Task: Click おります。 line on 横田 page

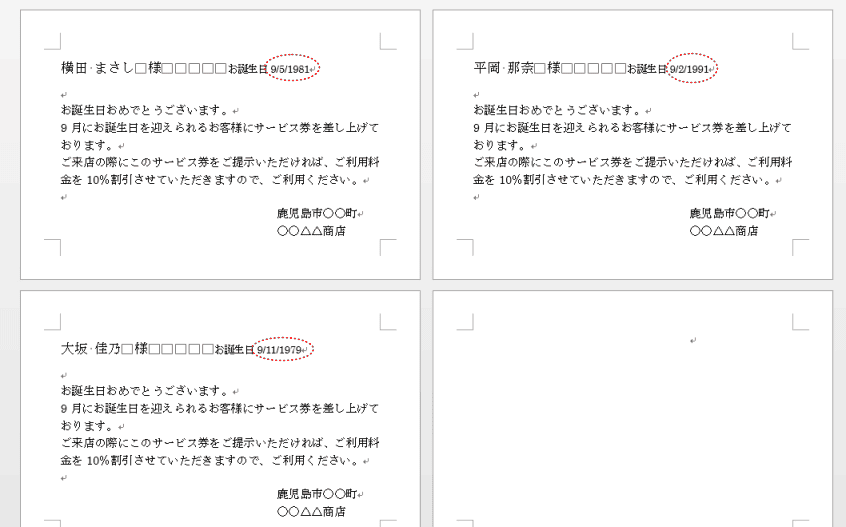Action: click(89, 145)
